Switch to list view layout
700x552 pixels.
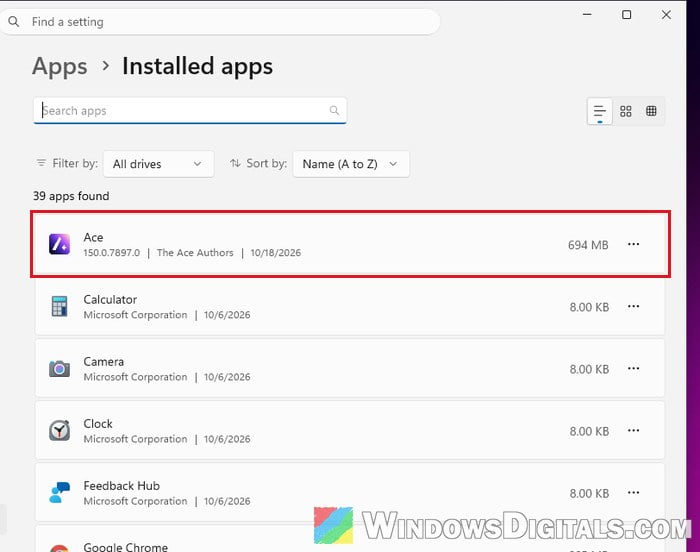point(600,111)
